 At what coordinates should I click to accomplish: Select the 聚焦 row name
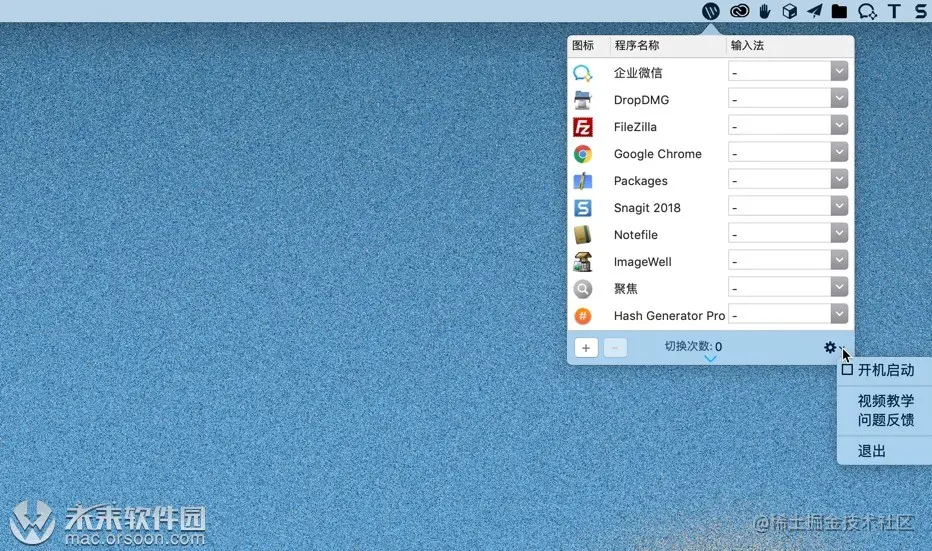pos(625,289)
